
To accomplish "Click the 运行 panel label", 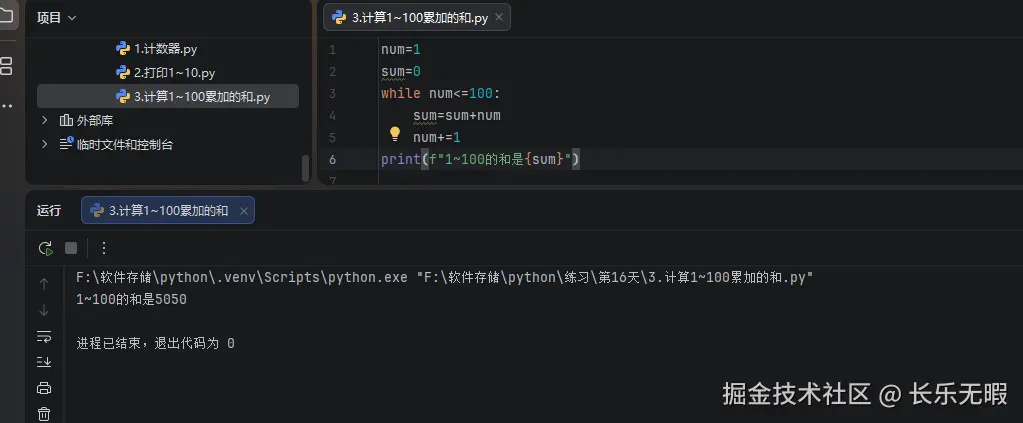I will click(49, 210).
